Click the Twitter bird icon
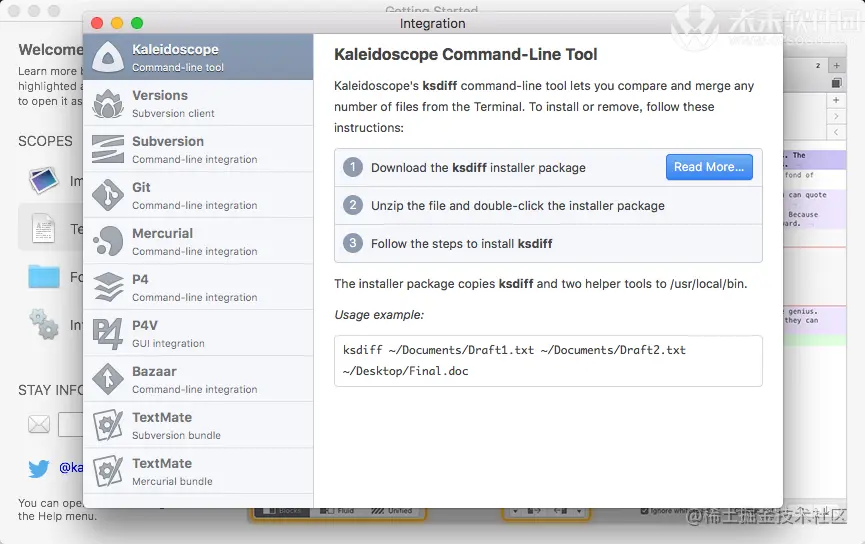 tap(39, 468)
